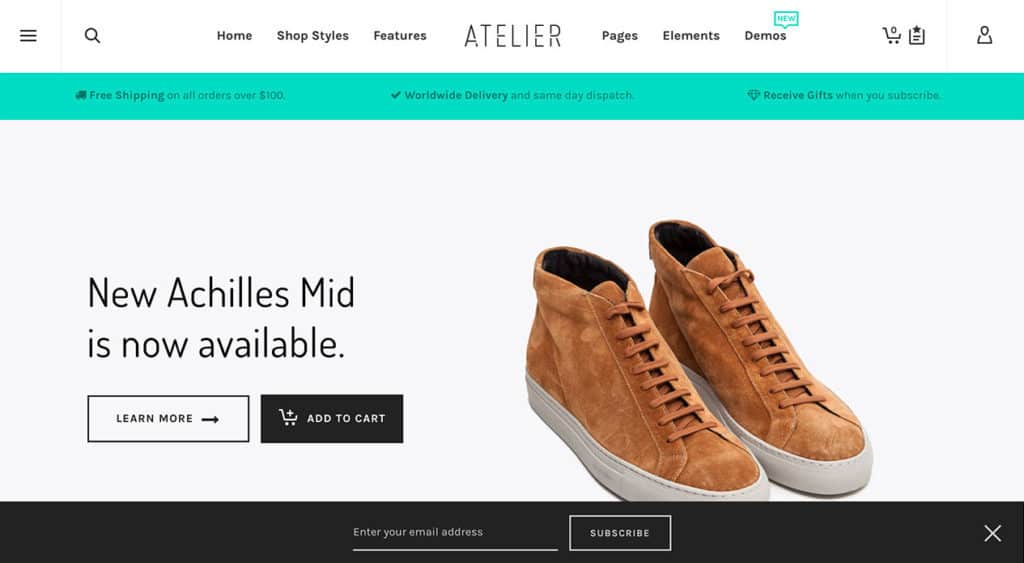Screen dimensions: 1024x563
Task: Expand the Elements menu
Action: point(691,36)
